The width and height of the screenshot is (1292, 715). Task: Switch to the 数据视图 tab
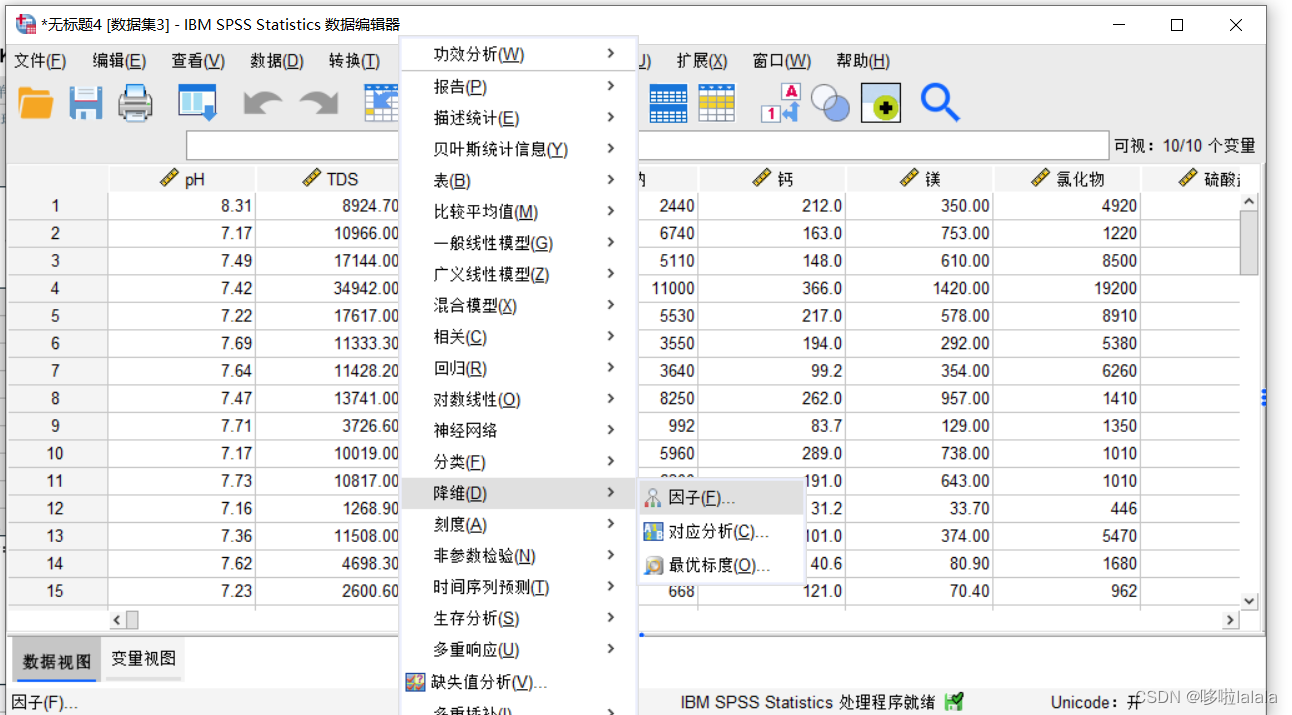point(57,661)
